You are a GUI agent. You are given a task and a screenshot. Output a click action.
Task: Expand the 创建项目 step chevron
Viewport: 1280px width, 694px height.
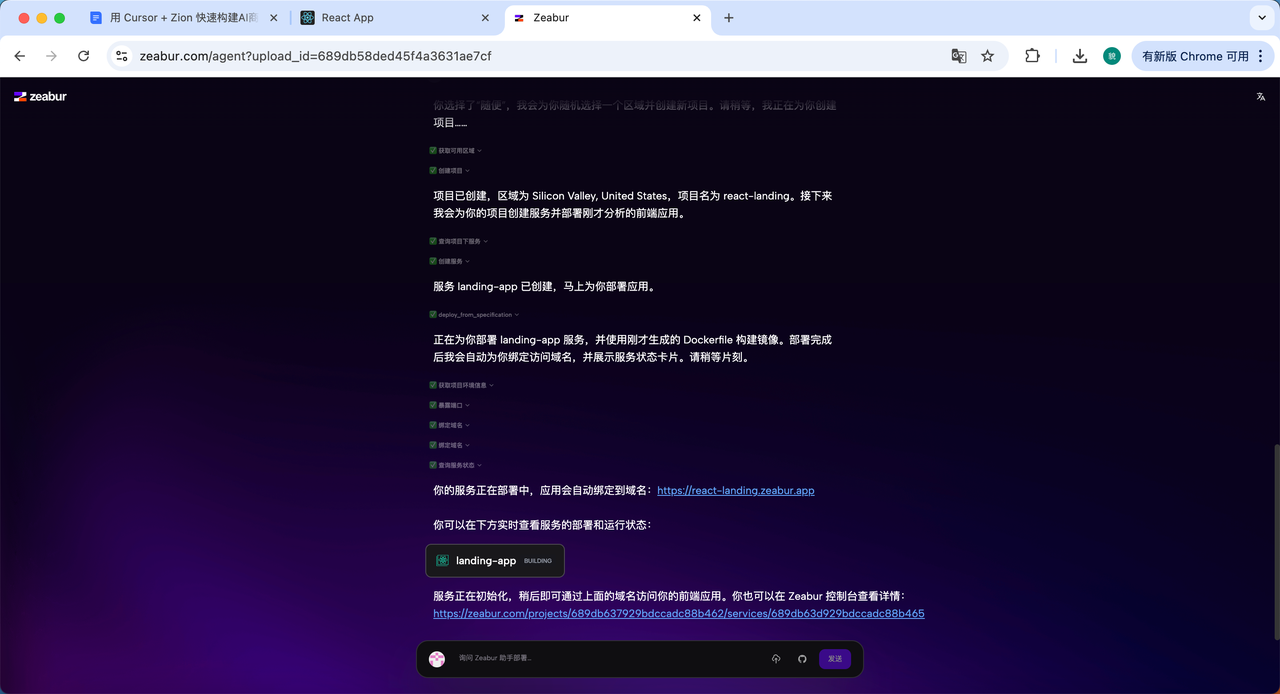[467, 171]
